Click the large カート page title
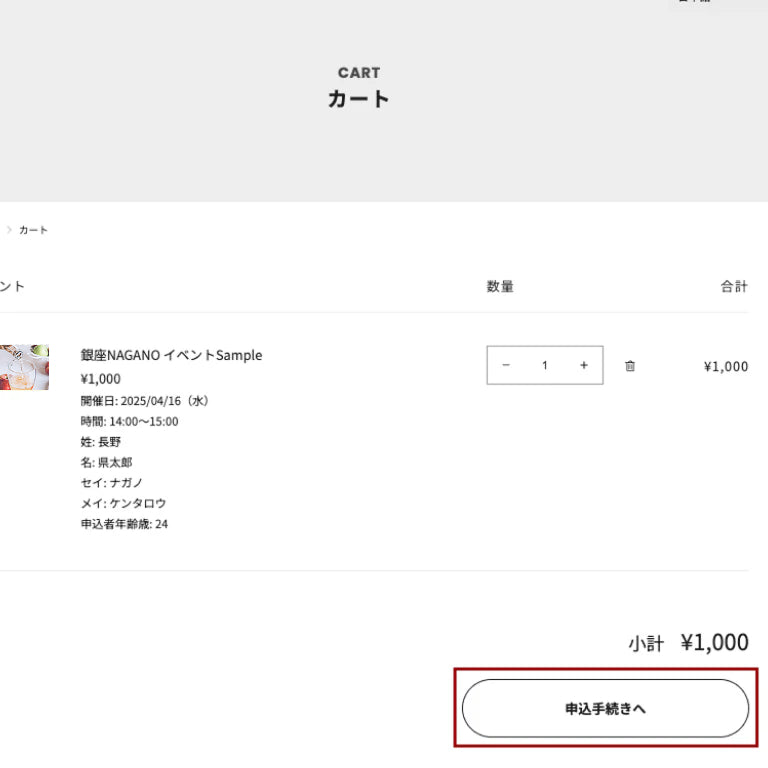This screenshot has width=768, height=768. [359, 99]
